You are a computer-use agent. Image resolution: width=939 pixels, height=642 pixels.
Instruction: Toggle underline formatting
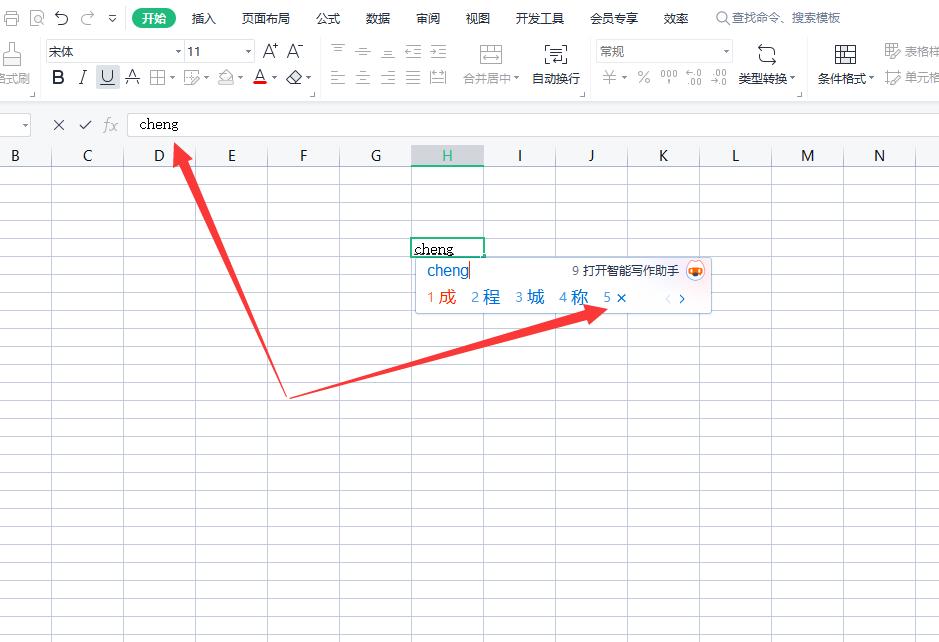click(107, 77)
